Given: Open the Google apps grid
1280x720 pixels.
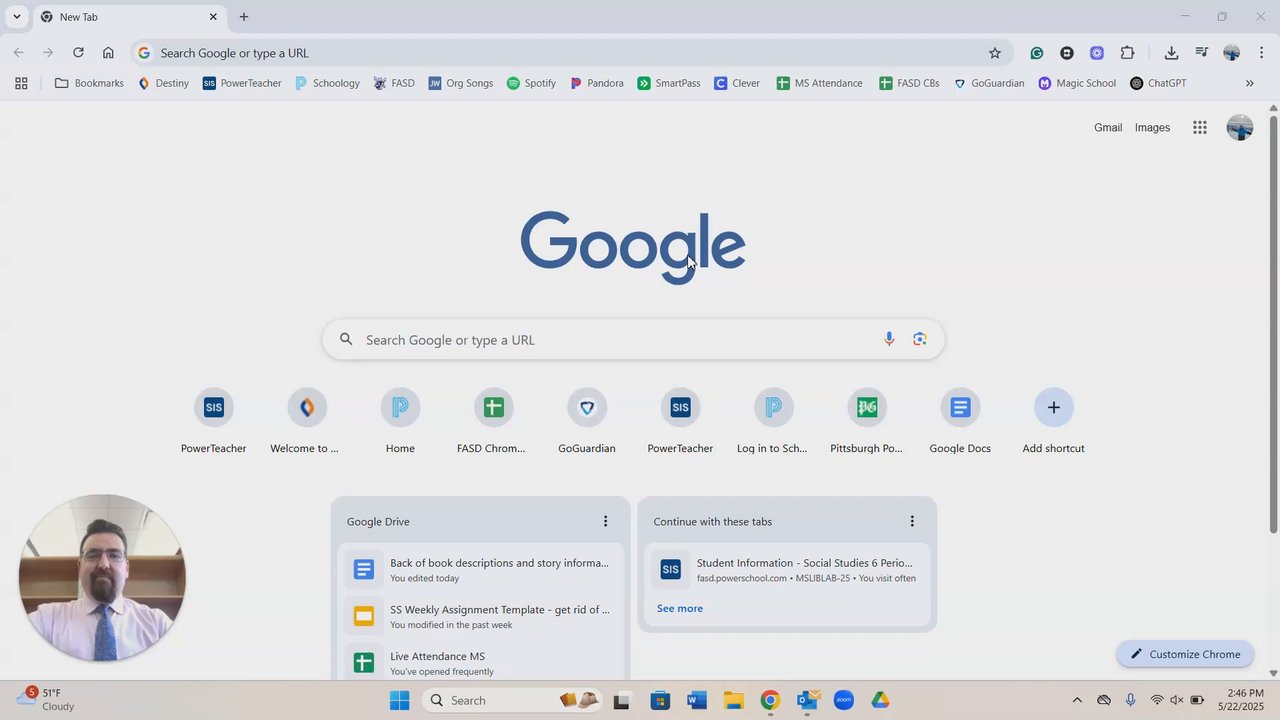Looking at the screenshot, I should (1200, 128).
